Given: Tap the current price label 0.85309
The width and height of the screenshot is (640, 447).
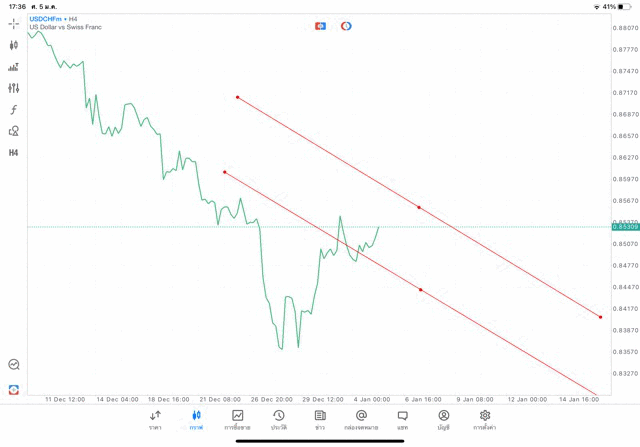Looking at the screenshot, I should click(x=625, y=227).
